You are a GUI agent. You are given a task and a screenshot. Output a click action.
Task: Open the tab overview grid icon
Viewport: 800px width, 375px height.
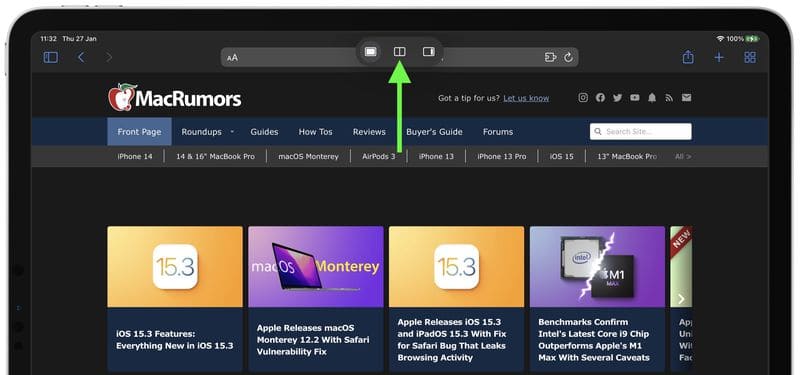coord(750,57)
